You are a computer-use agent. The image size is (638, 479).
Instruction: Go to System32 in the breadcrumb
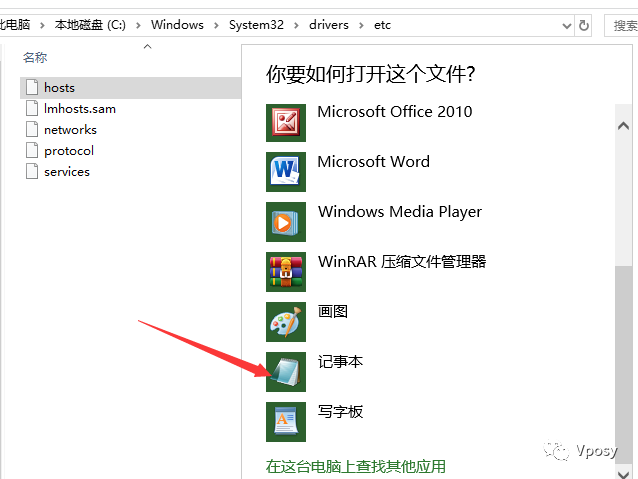click(x=256, y=25)
